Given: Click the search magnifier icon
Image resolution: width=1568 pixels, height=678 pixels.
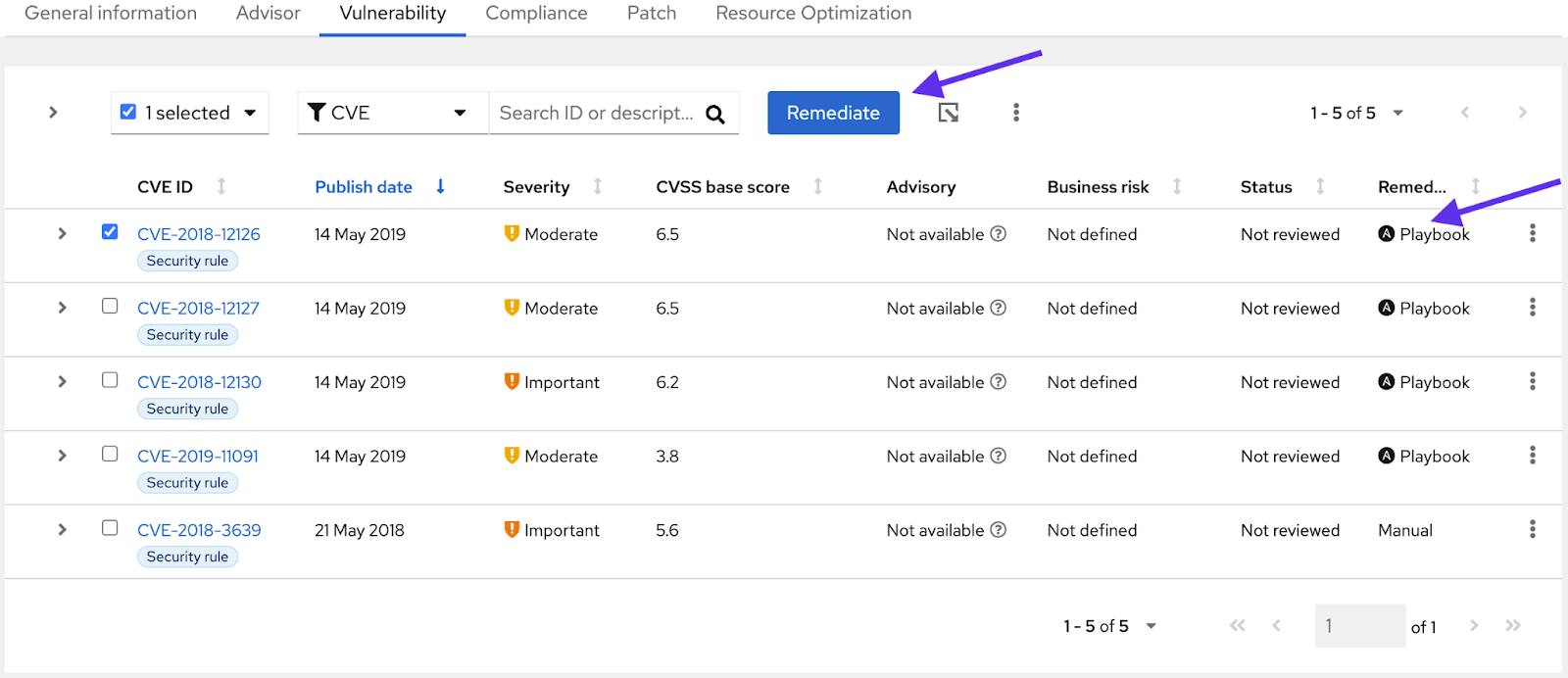Looking at the screenshot, I should coord(715,114).
